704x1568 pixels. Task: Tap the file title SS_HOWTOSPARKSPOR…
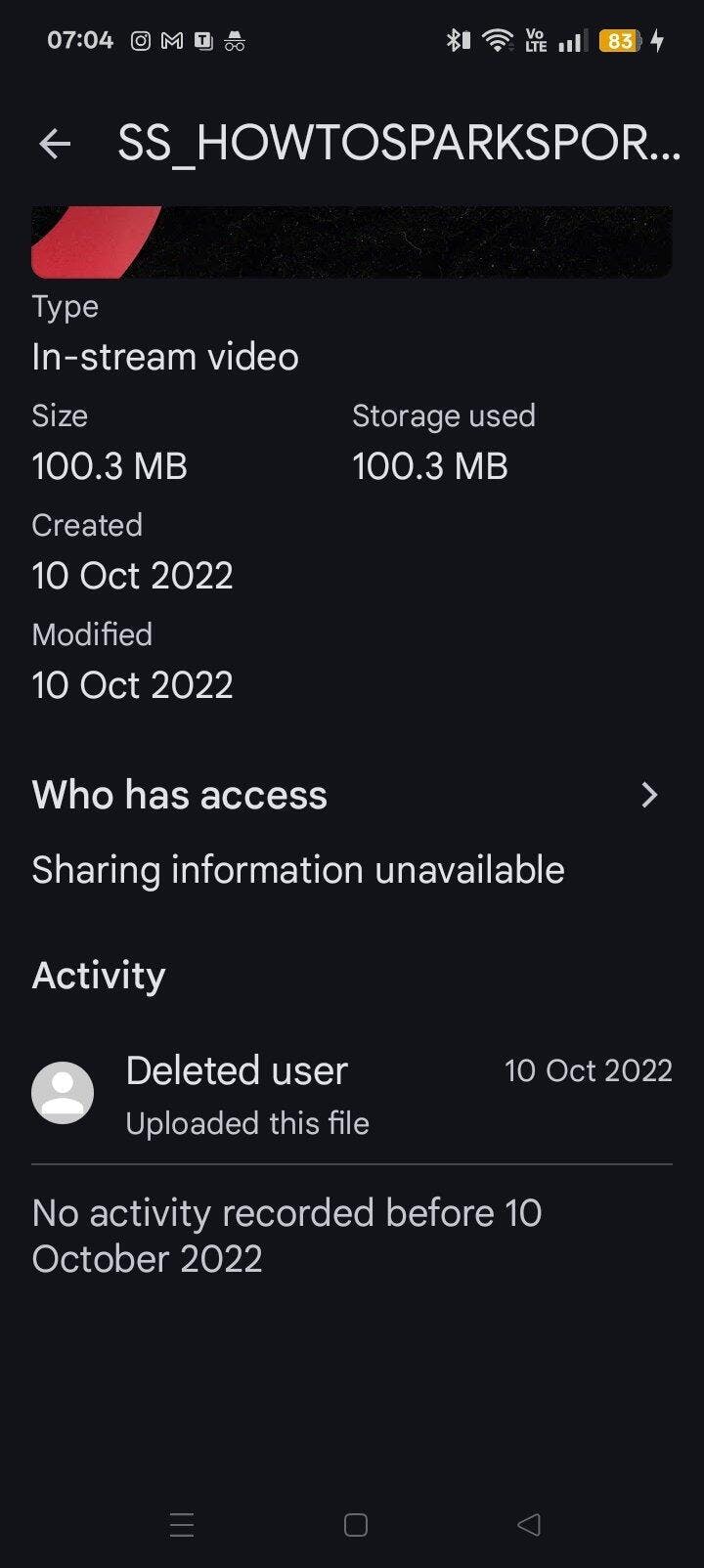[398, 145]
